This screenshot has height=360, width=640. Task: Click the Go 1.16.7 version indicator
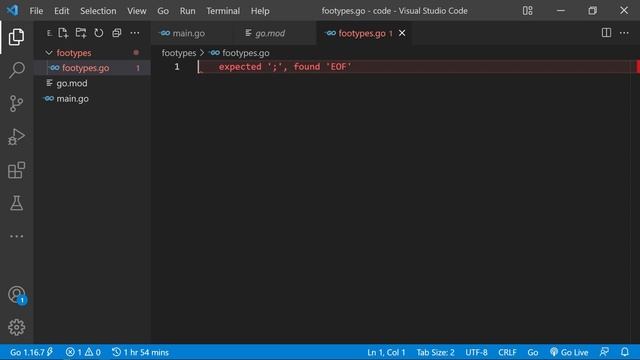click(31, 352)
